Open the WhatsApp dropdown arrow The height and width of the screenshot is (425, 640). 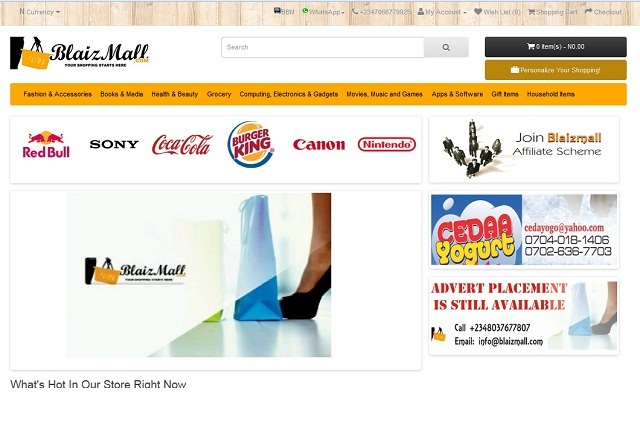pos(343,13)
